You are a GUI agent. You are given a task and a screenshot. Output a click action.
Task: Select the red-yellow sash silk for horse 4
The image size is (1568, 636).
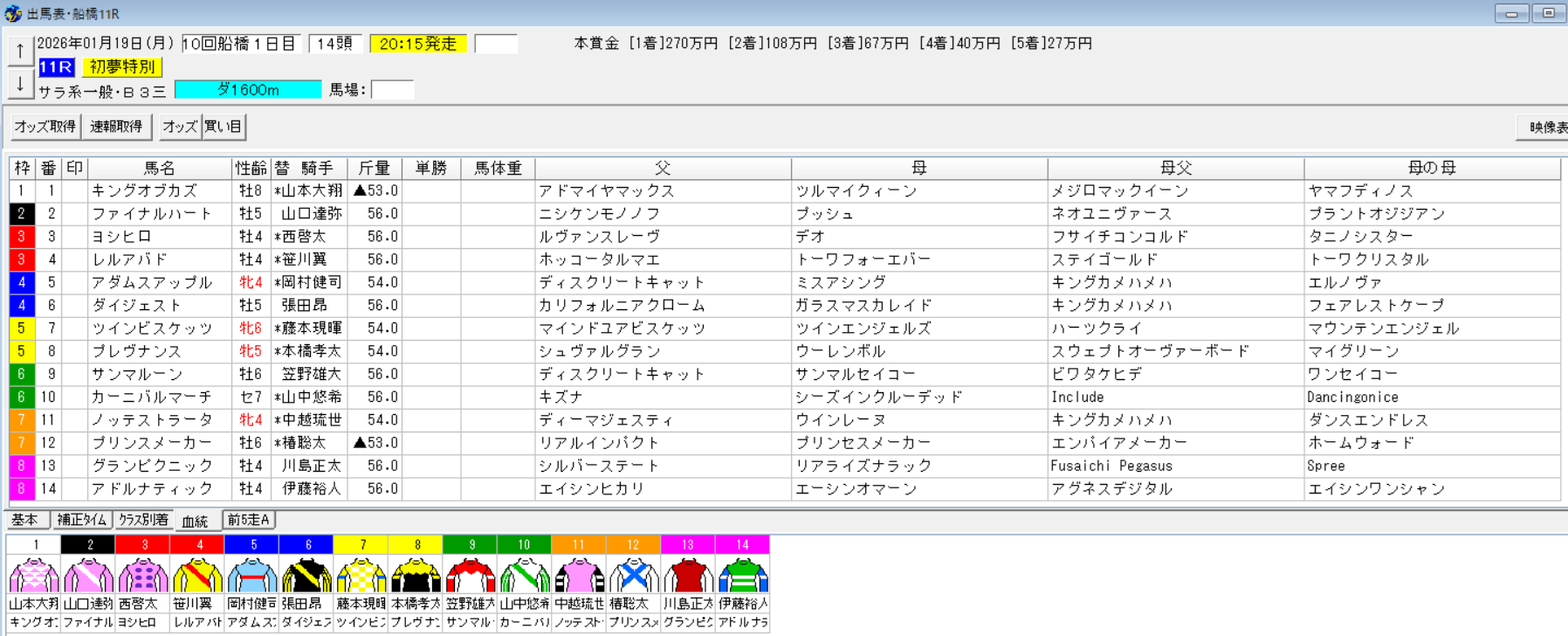point(197,577)
